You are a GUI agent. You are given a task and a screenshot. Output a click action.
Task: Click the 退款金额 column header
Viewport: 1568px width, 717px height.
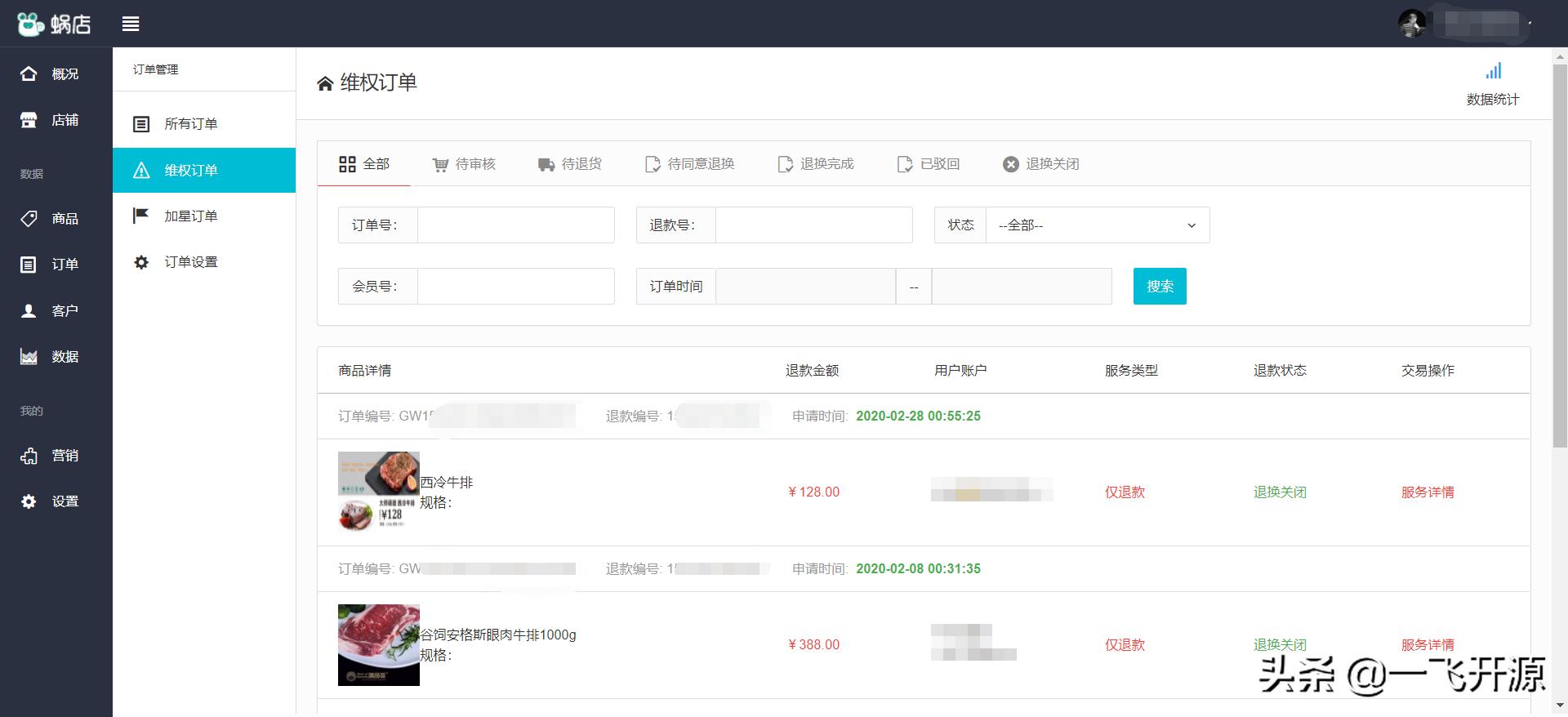(x=812, y=371)
